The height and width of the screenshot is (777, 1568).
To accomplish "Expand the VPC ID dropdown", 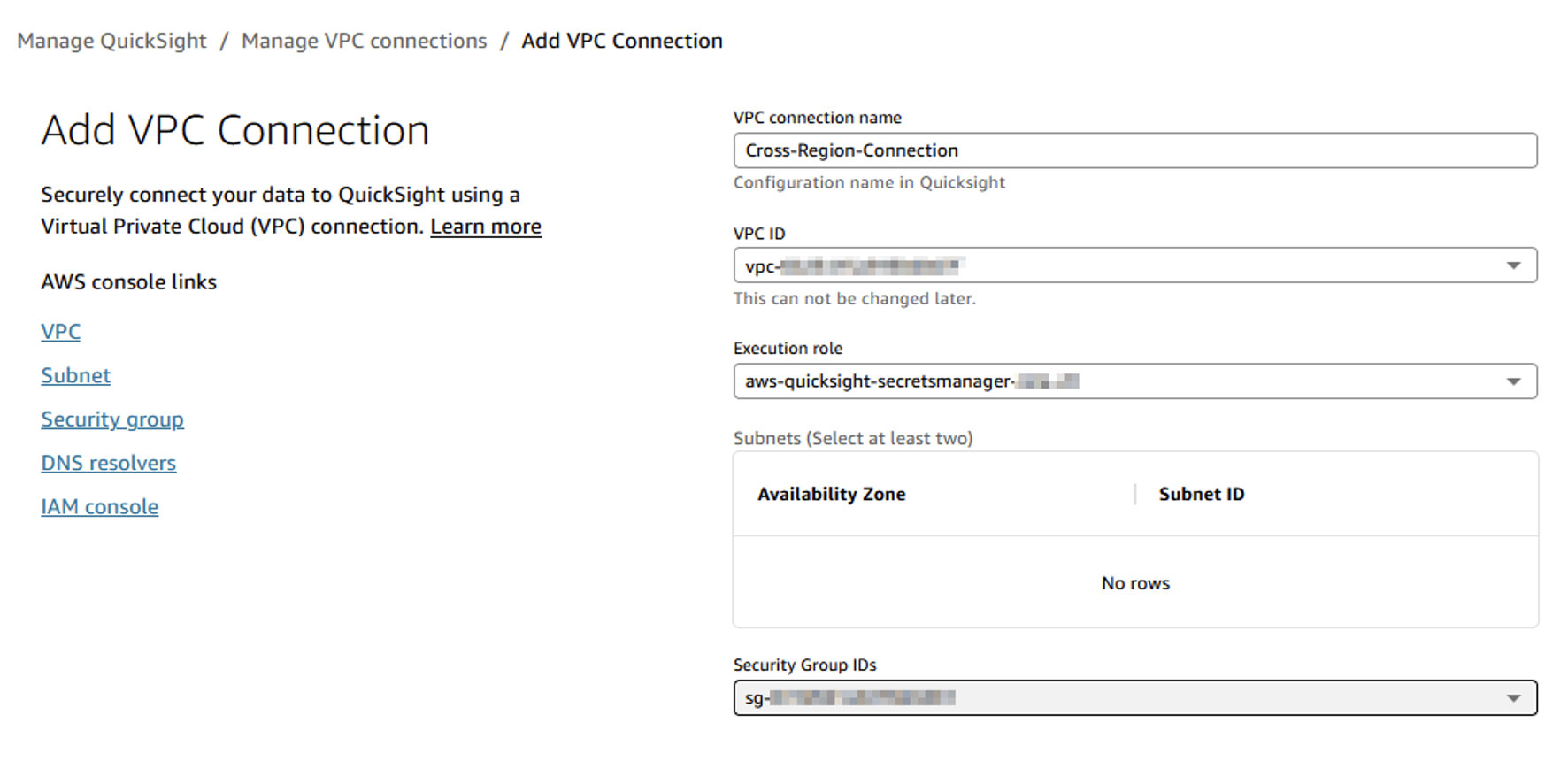I will [1135, 265].
